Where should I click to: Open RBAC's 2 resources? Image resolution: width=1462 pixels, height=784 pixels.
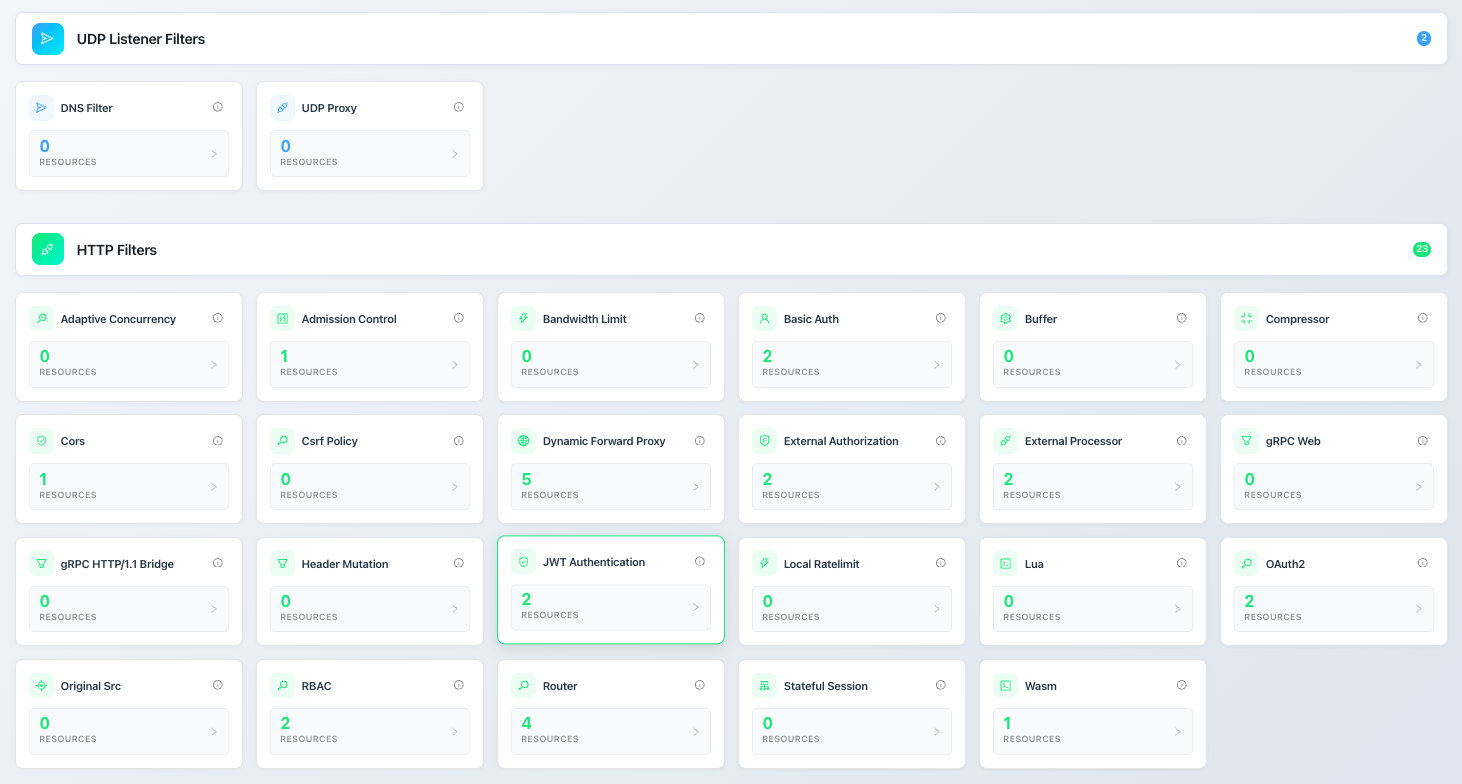(x=362, y=731)
